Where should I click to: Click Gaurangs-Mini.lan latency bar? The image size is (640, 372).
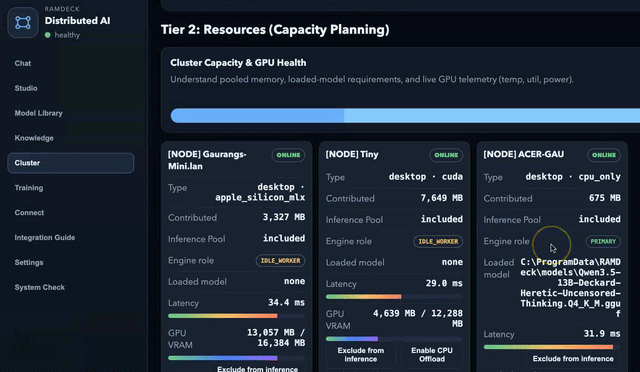tap(236, 316)
